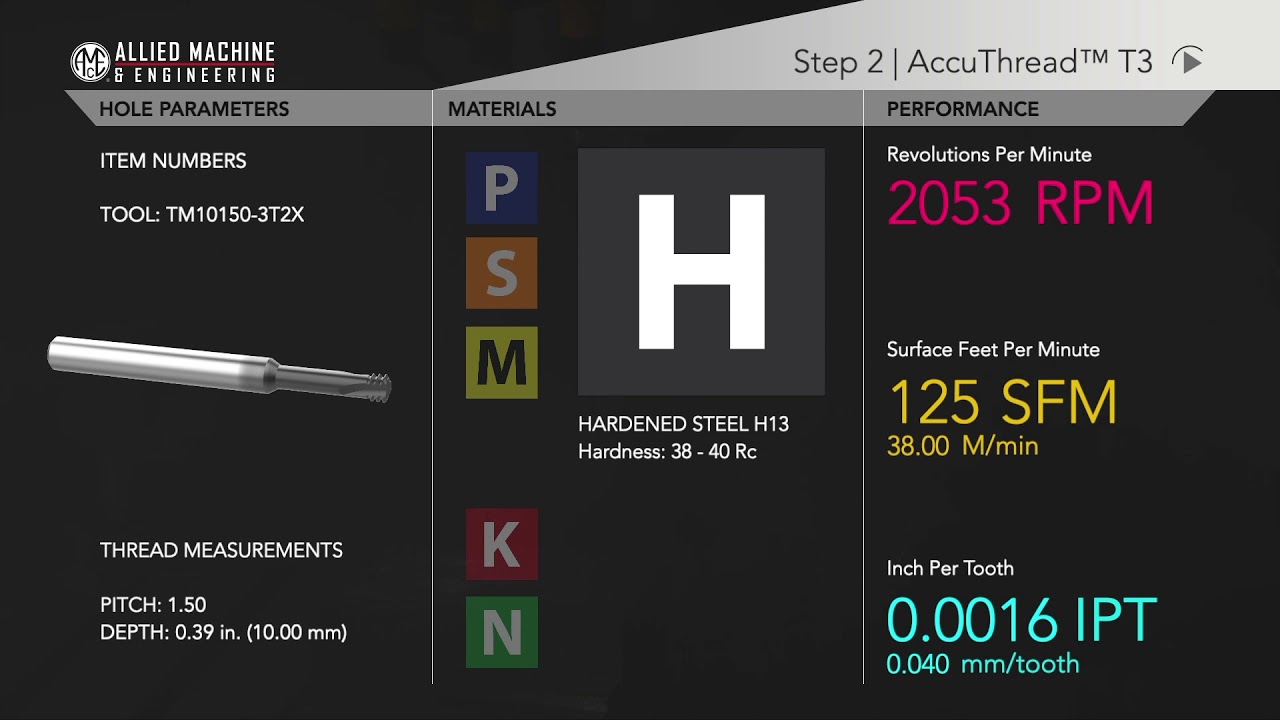Image resolution: width=1280 pixels, height=720 pixels.
Task: Click the play arrow icon beside AccuThread T3
Action: tap(1188, 61)
